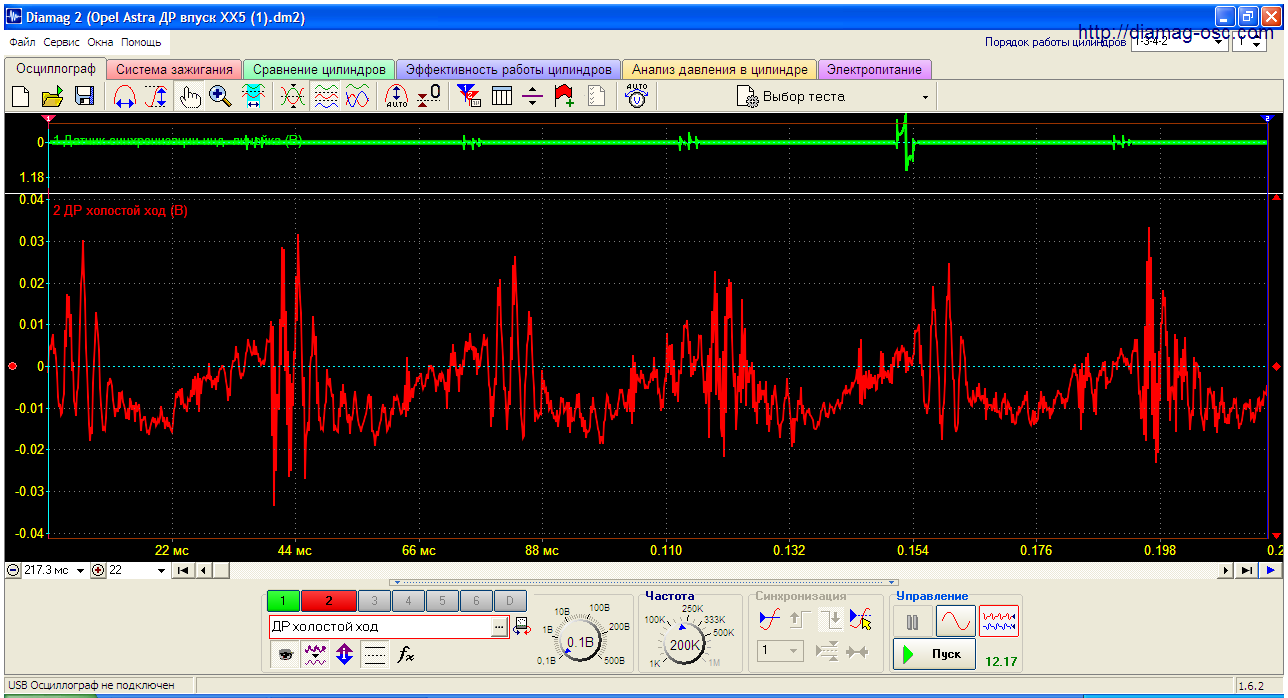
Task: Switch to Система зажигания tab
Action: point(175,70)
